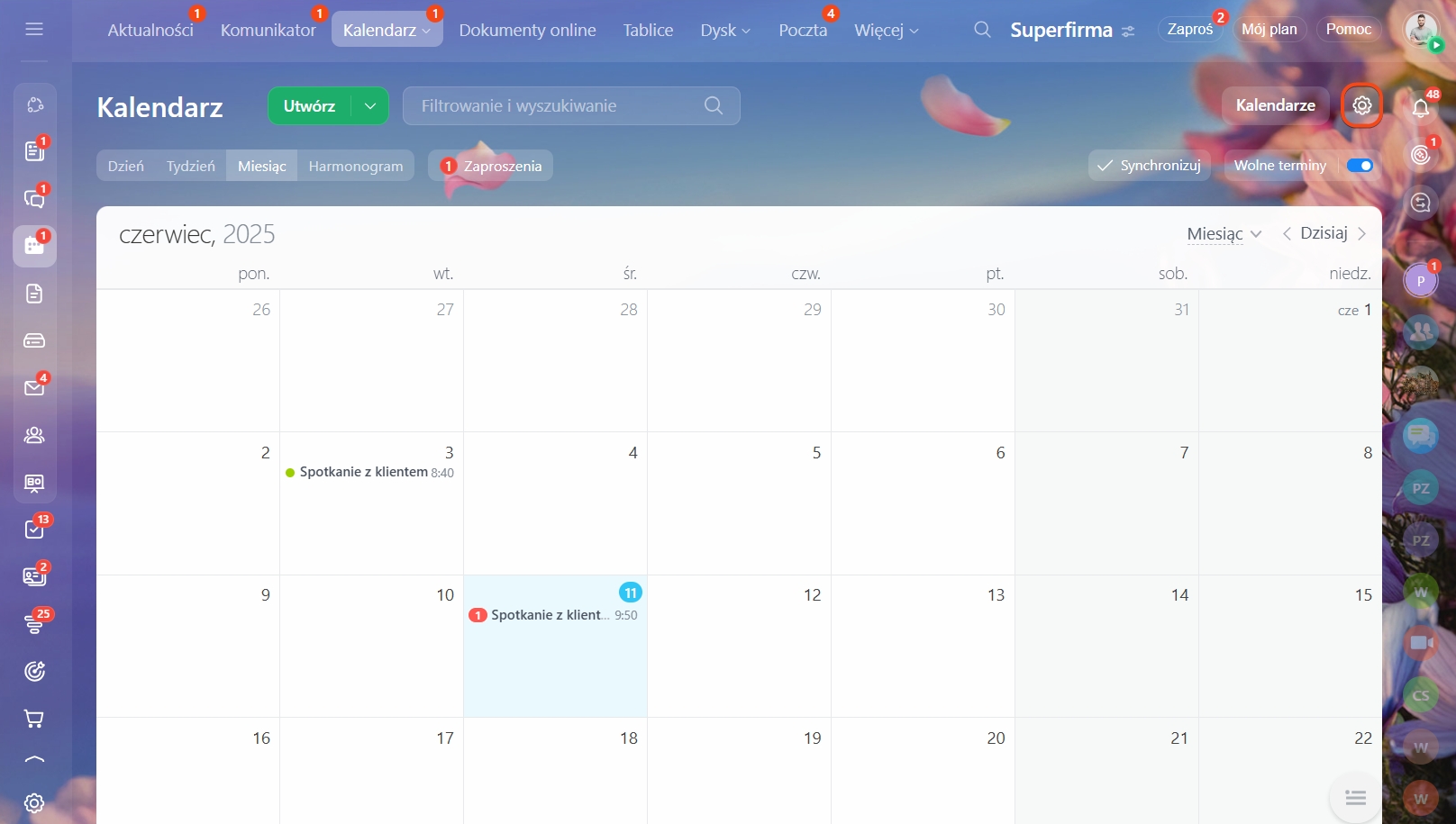The image size is (1456, 824).
Task: Open the Miesiąc view dropdown on the right
Action: coord(1224,233)
